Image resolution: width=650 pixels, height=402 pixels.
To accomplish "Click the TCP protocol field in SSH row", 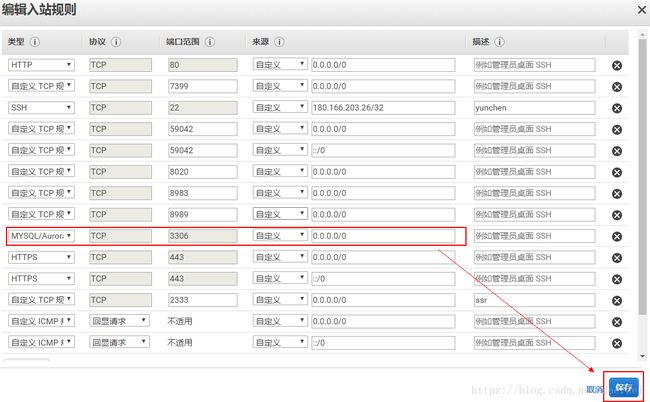I will (121, 107).
